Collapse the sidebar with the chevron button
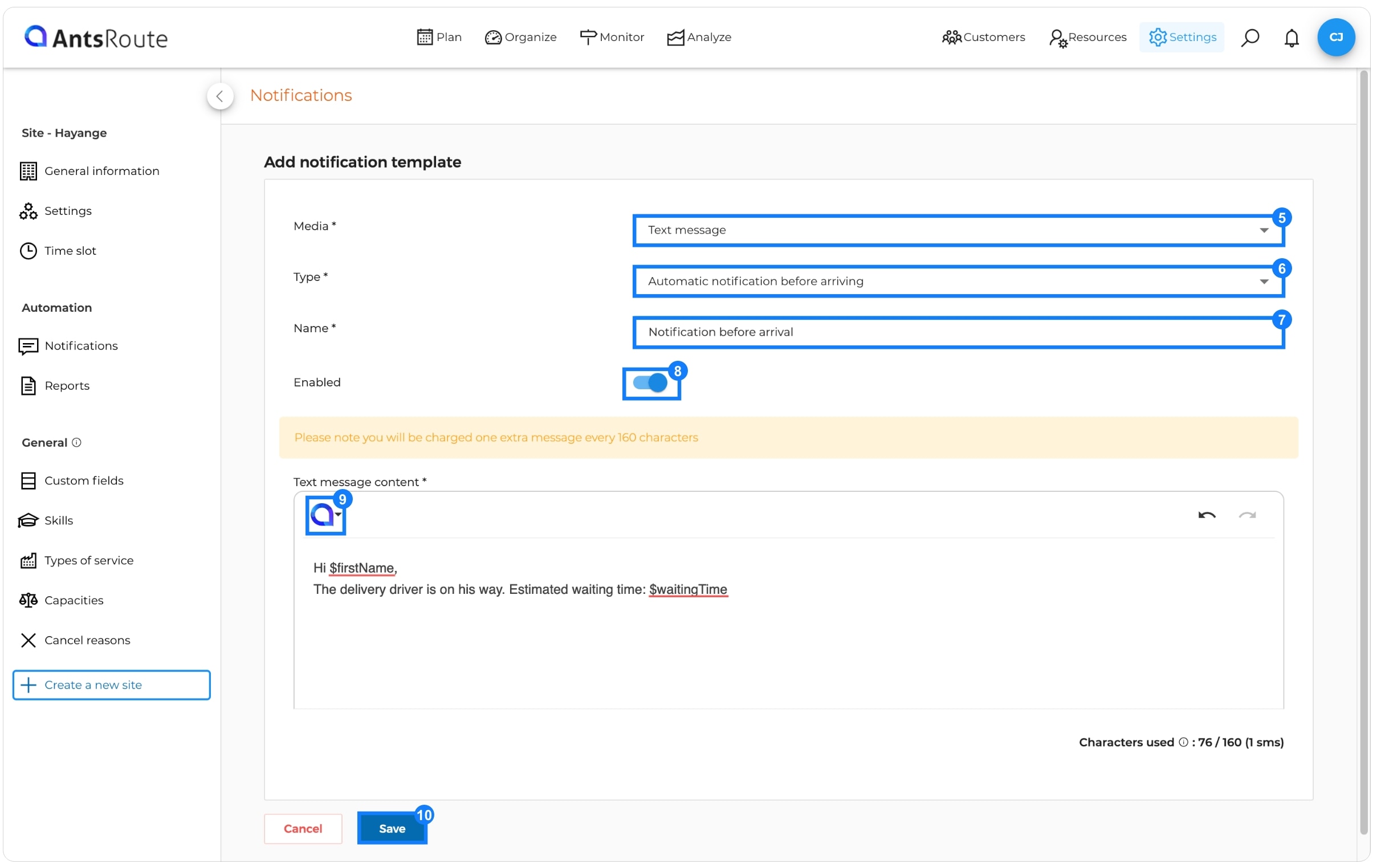 220,96
